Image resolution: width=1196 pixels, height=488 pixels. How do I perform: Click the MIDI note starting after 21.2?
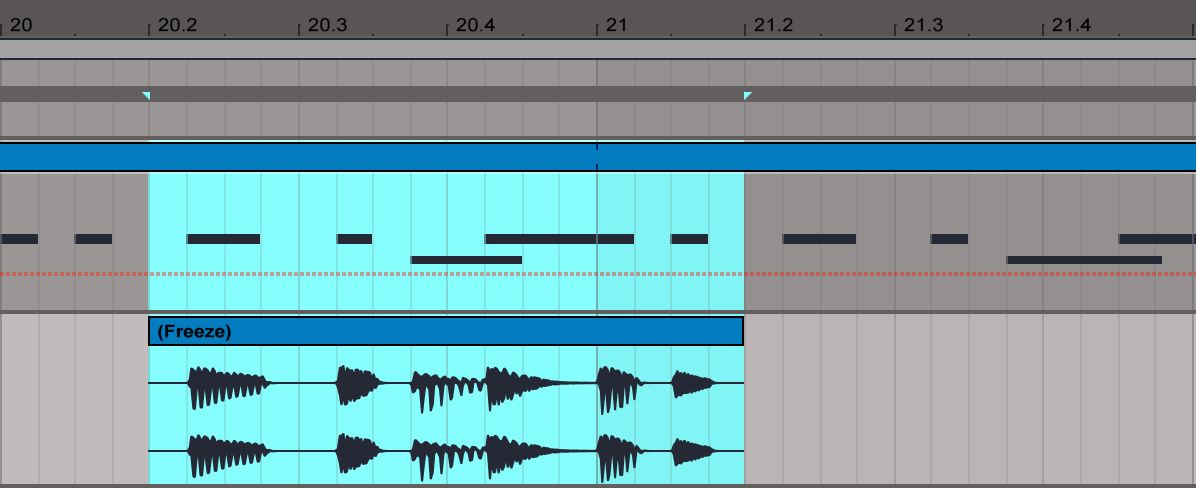pos(819,239)
